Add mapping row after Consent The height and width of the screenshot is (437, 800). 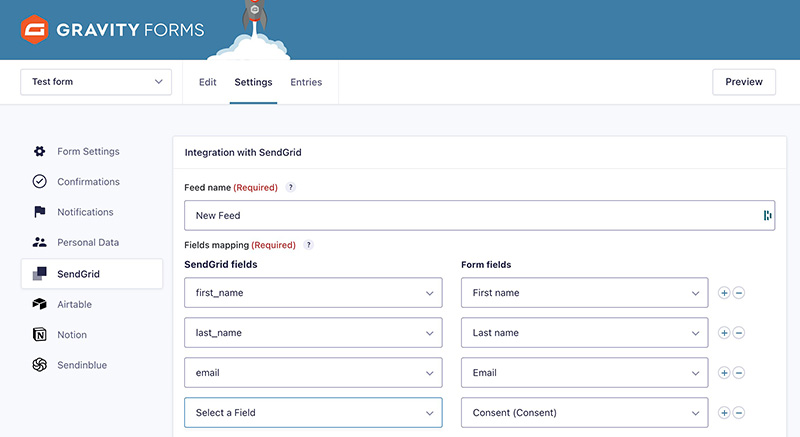tap(724, 413)
